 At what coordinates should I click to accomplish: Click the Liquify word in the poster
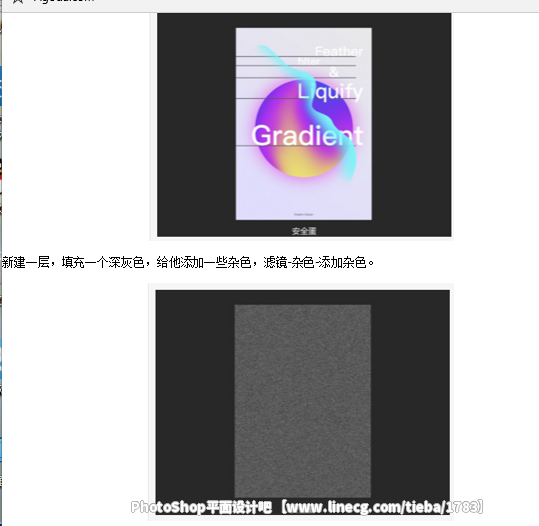[330, 92]
